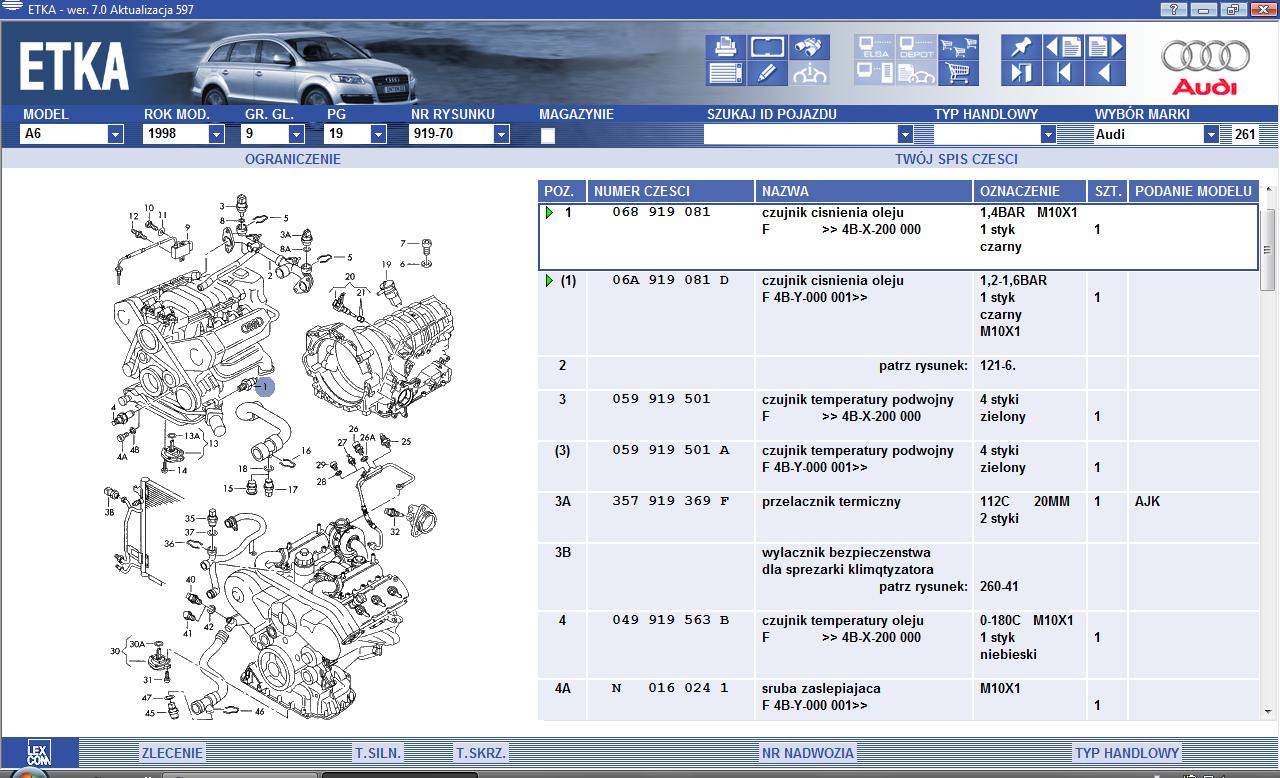Open the ROK MOD. dropdown showing 1998
This screenshot has height=778, width=1280.
217,134
